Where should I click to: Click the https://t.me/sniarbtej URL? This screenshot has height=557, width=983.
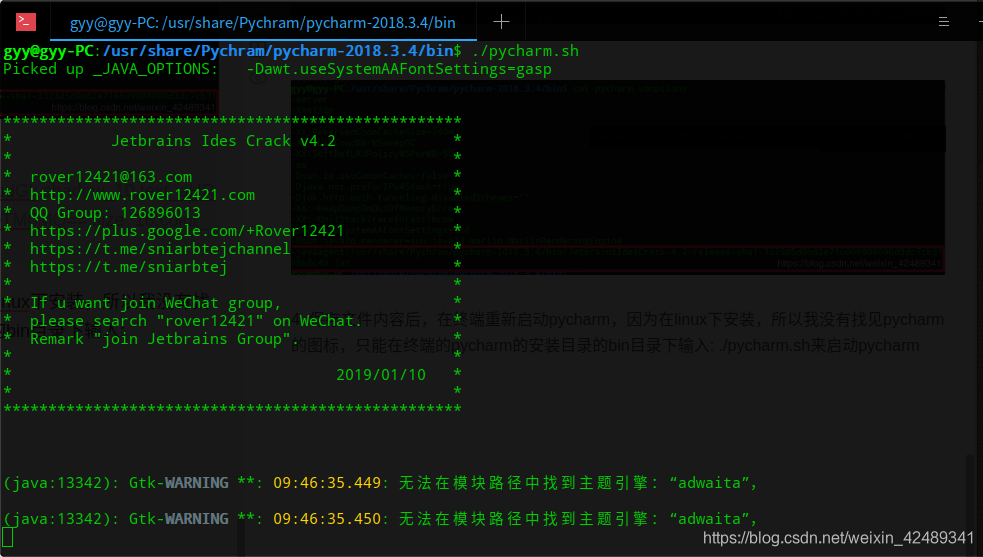tap(129, 267)
